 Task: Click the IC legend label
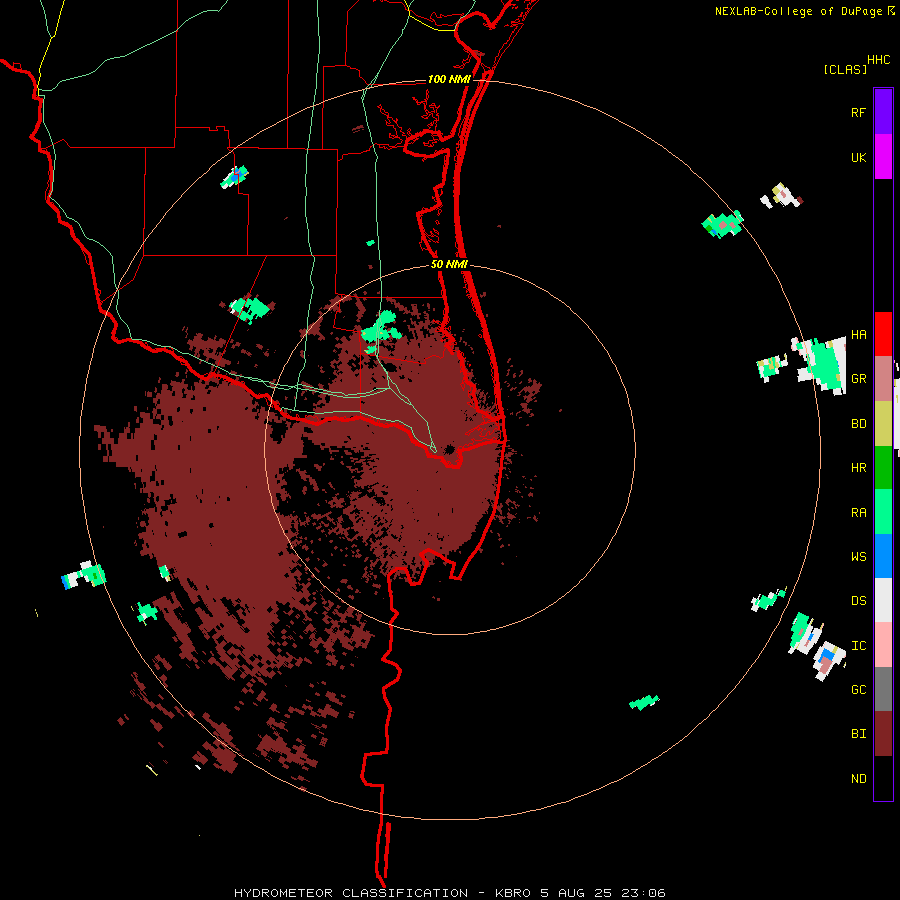858,645
